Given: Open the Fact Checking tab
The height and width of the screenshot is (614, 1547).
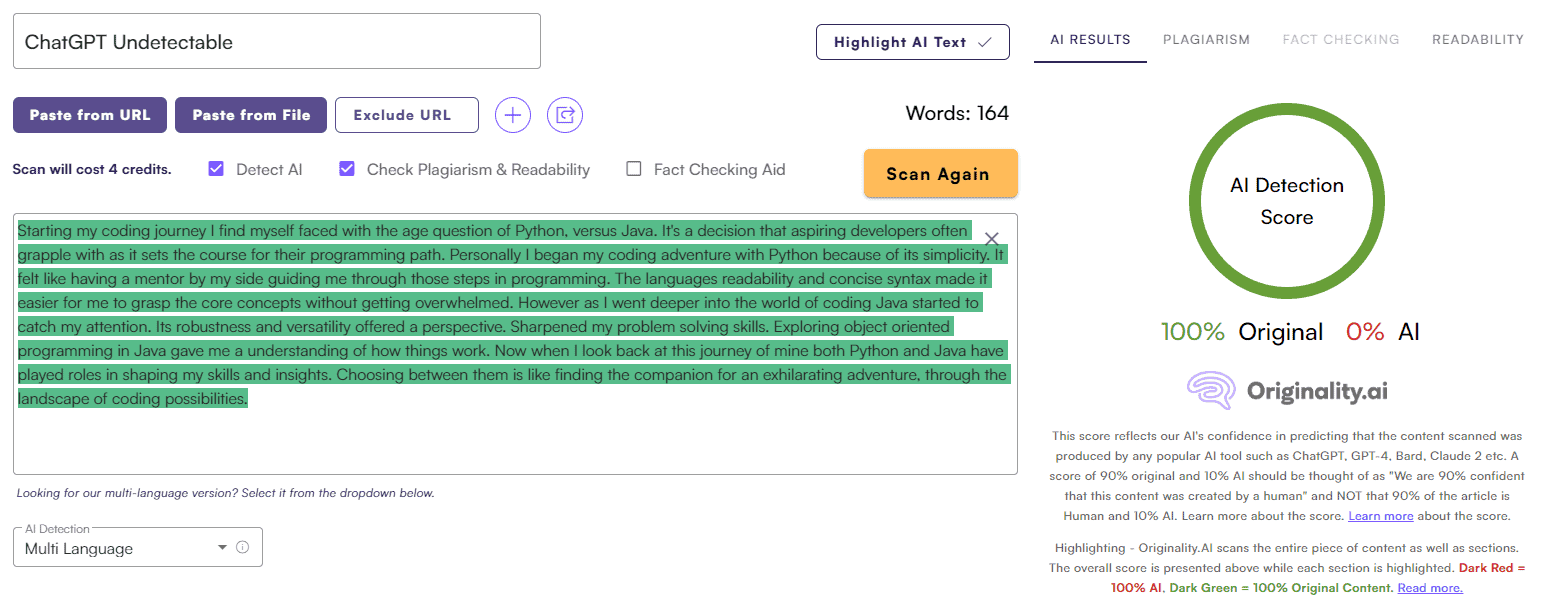Looking at the screenshot, I should 1341,40.
